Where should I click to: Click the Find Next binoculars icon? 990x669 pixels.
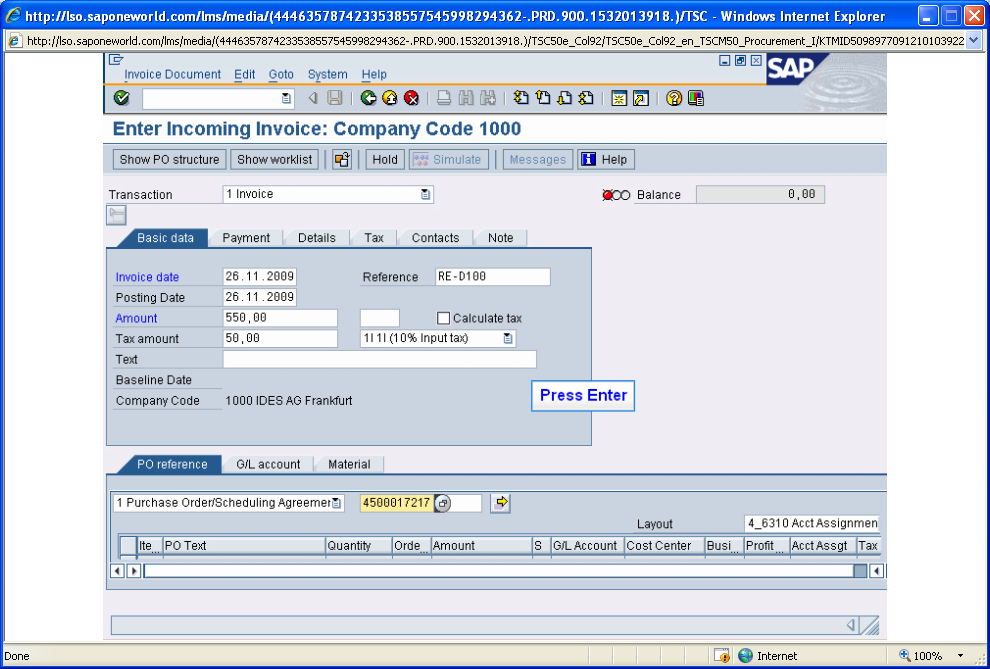[x=487, y=98]
